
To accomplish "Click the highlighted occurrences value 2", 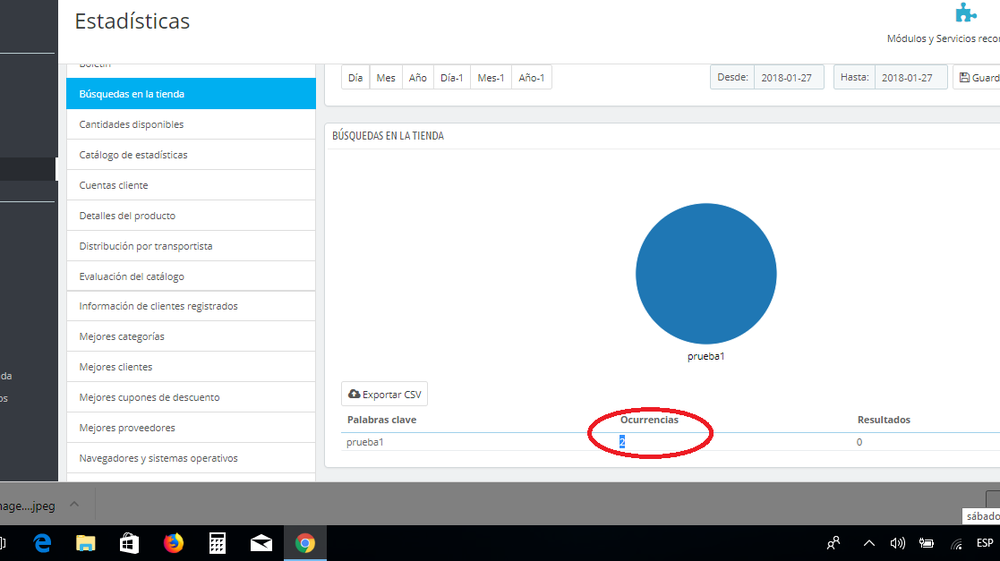I will (622, 442).
